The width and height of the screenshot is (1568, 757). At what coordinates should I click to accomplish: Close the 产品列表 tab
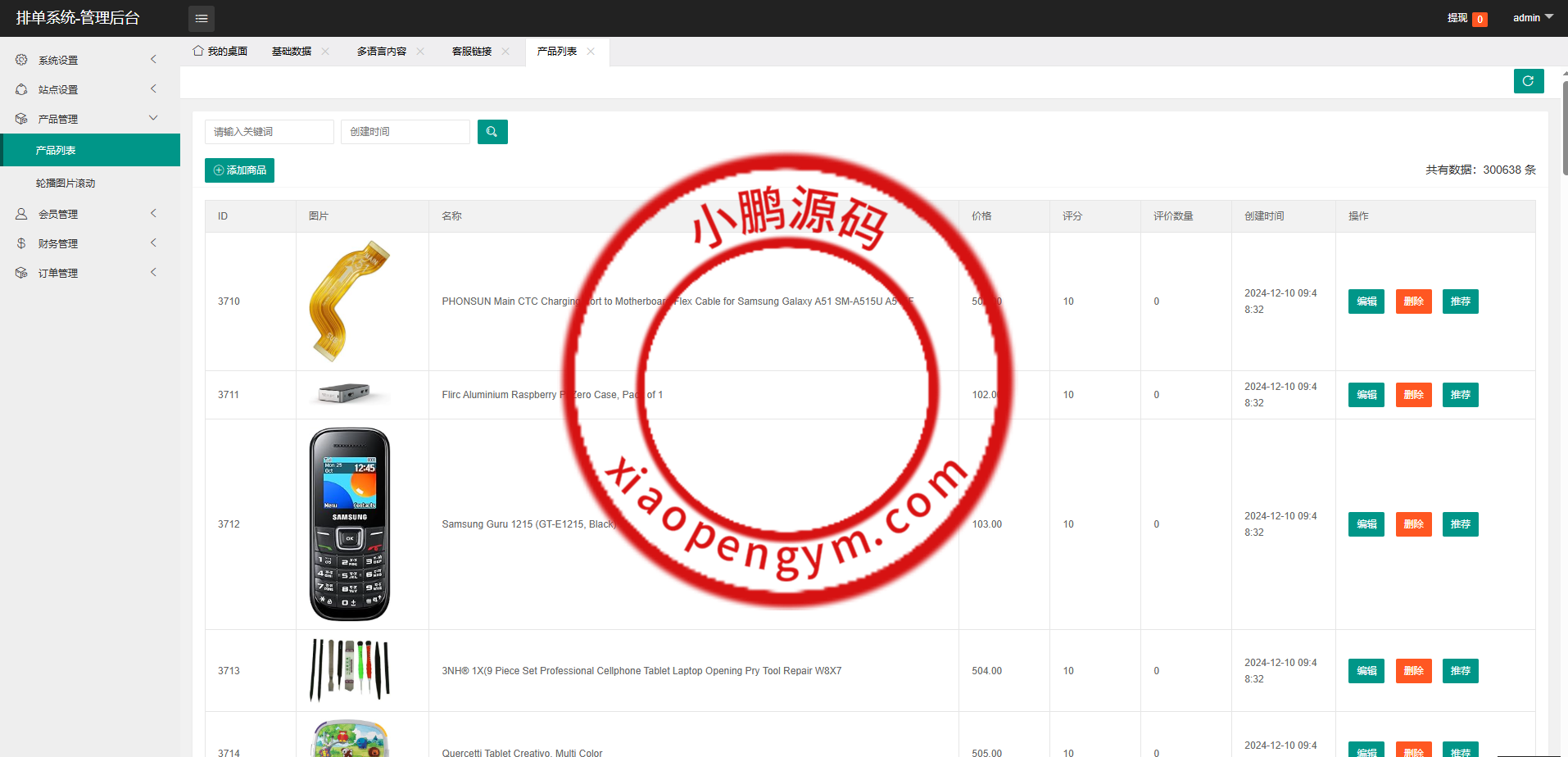[591, 52]
